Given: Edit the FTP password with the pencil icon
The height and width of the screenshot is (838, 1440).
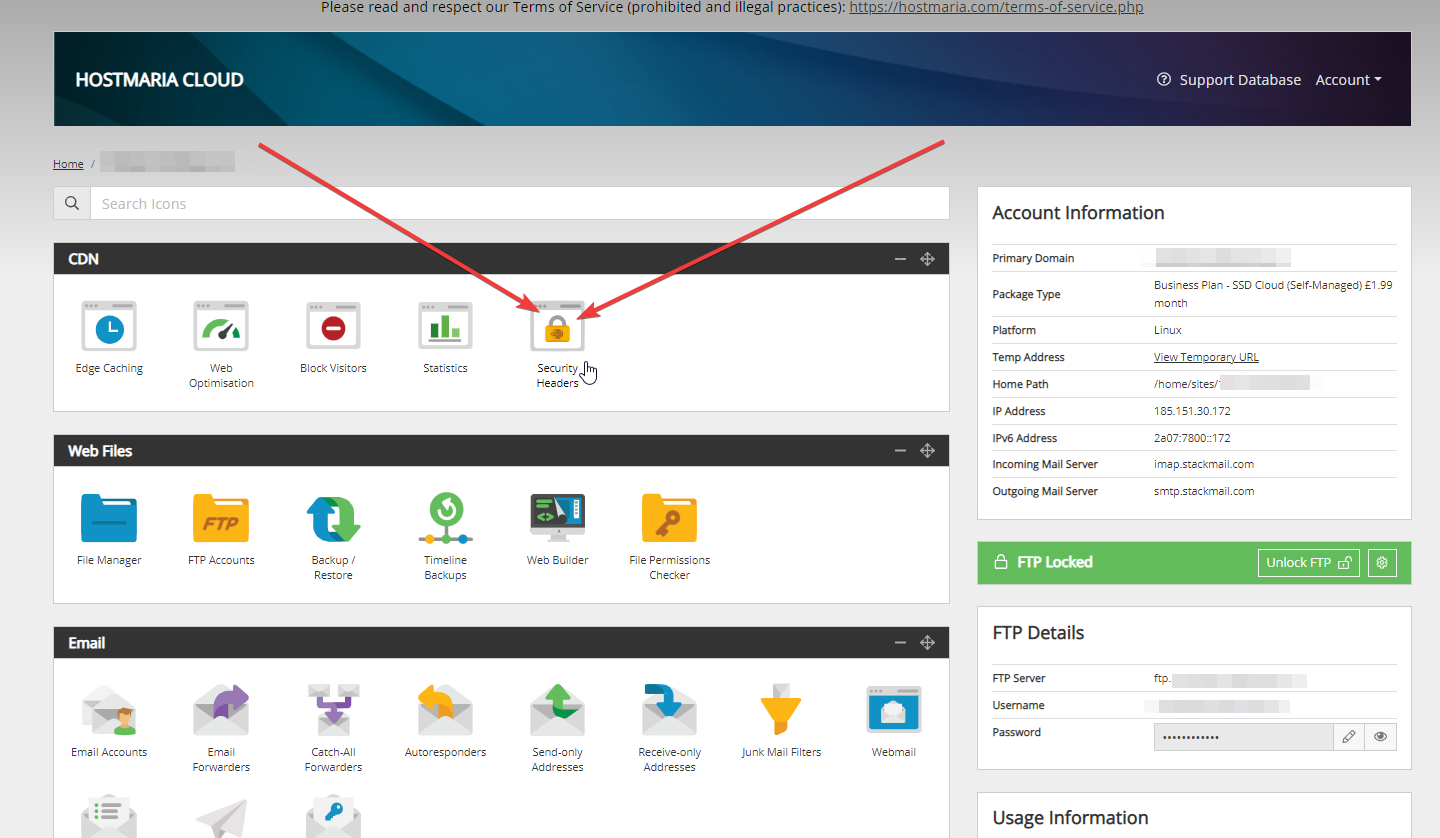Looking at the screenshot, I should [1349, 736].
